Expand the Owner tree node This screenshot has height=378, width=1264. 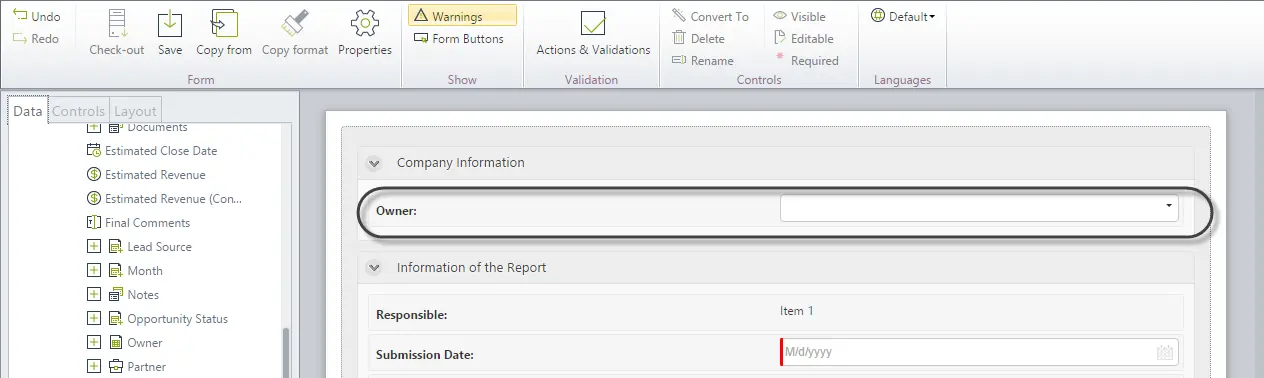click(94, 343)
